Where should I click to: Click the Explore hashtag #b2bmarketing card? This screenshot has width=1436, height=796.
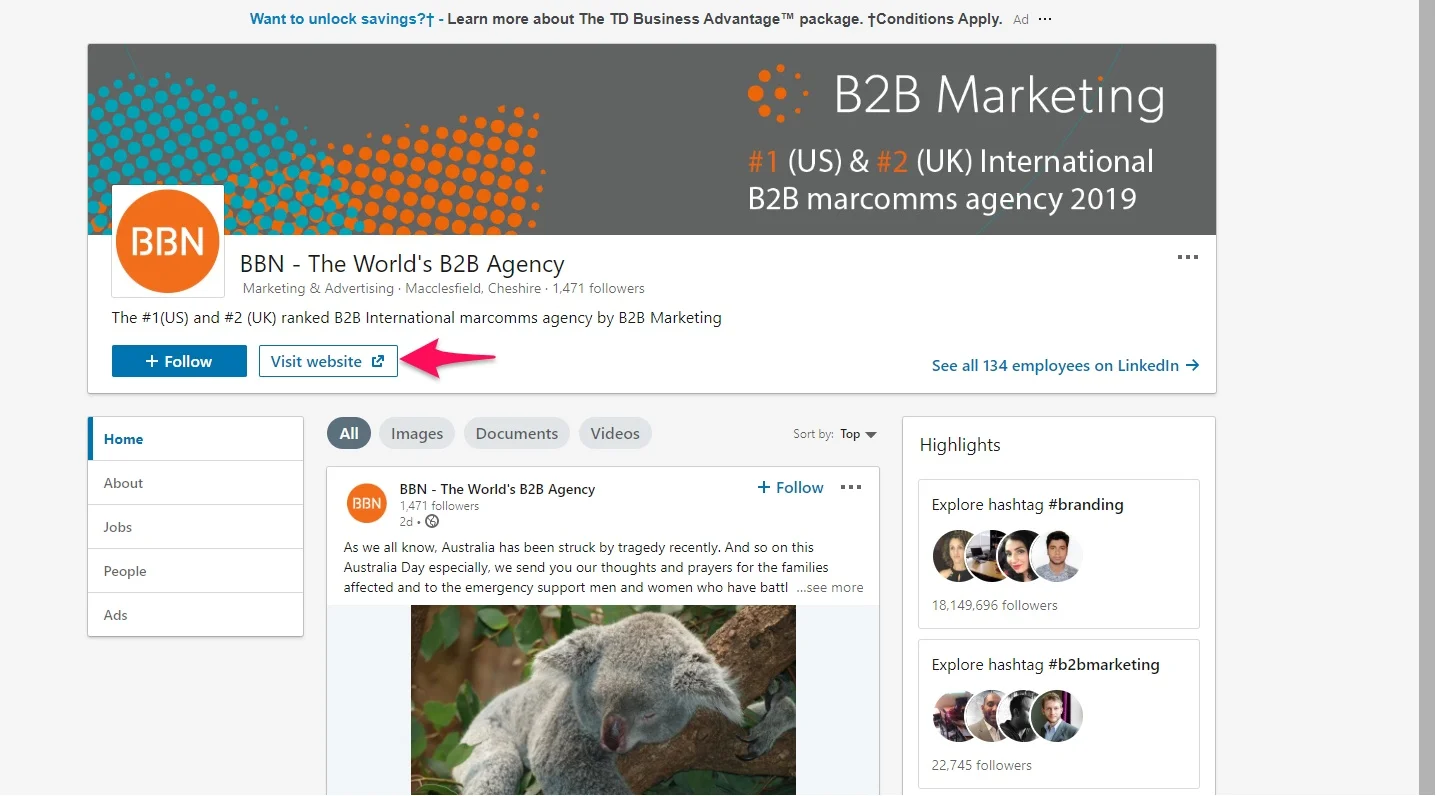tap(1059, 713)
